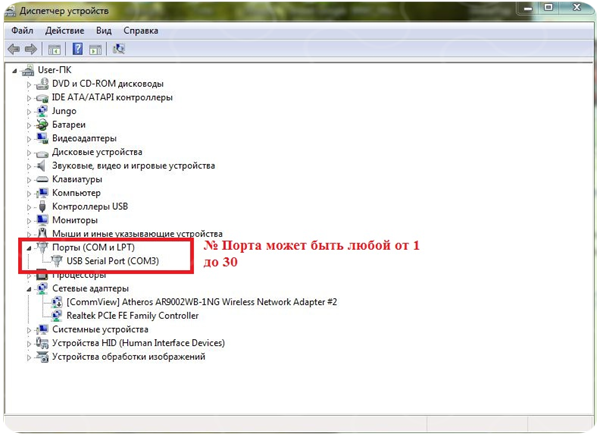Select USB Serial Port (COM3) entry
600x437 pixels.
click(112, 261)
